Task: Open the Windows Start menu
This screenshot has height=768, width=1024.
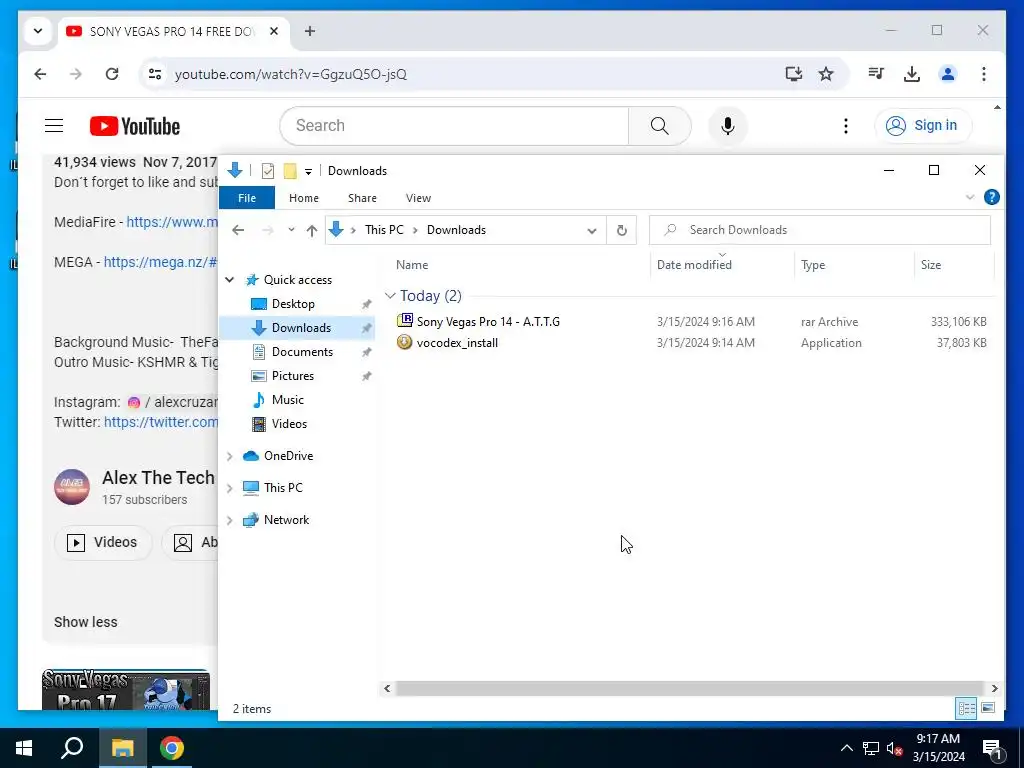Action: (24, 748)
